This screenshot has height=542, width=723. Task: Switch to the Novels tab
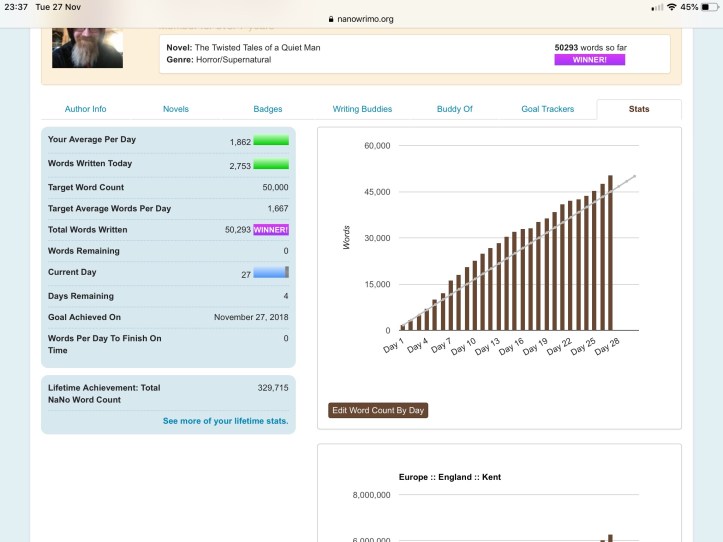pyautogui.click(x=175, y=109)
